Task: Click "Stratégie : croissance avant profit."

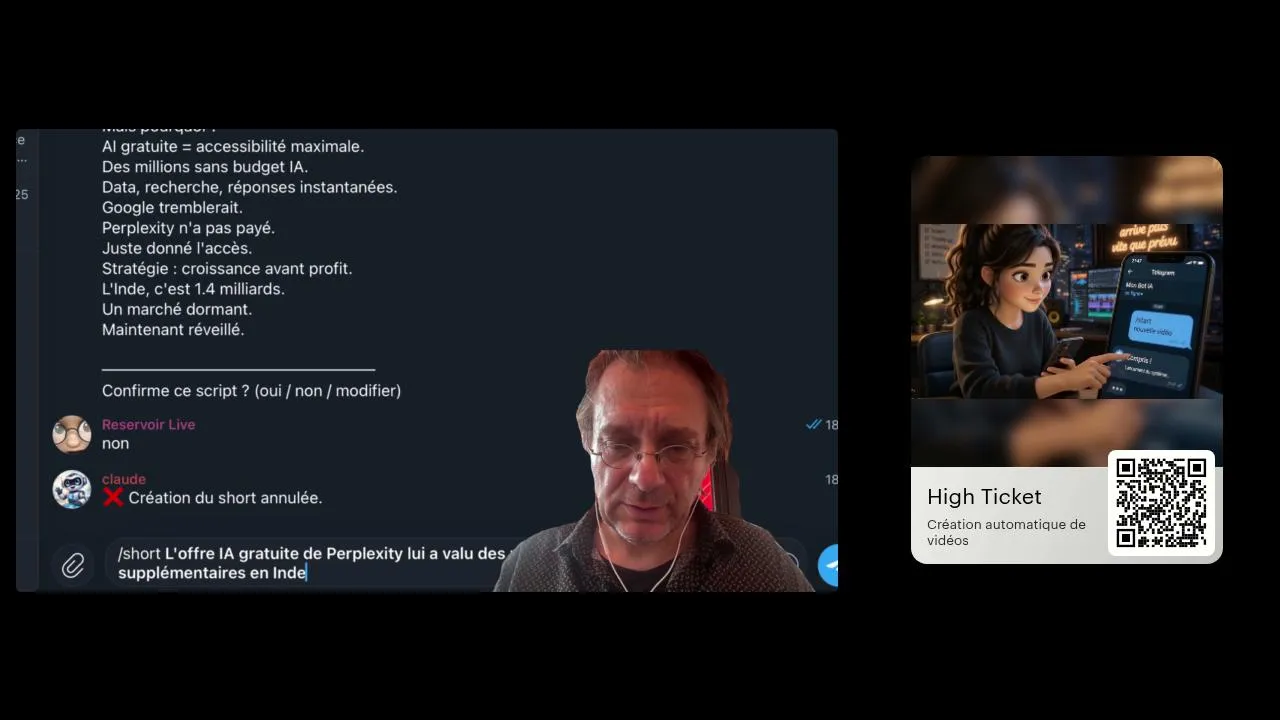Action: pyautogui.click(x=227, y=269)
